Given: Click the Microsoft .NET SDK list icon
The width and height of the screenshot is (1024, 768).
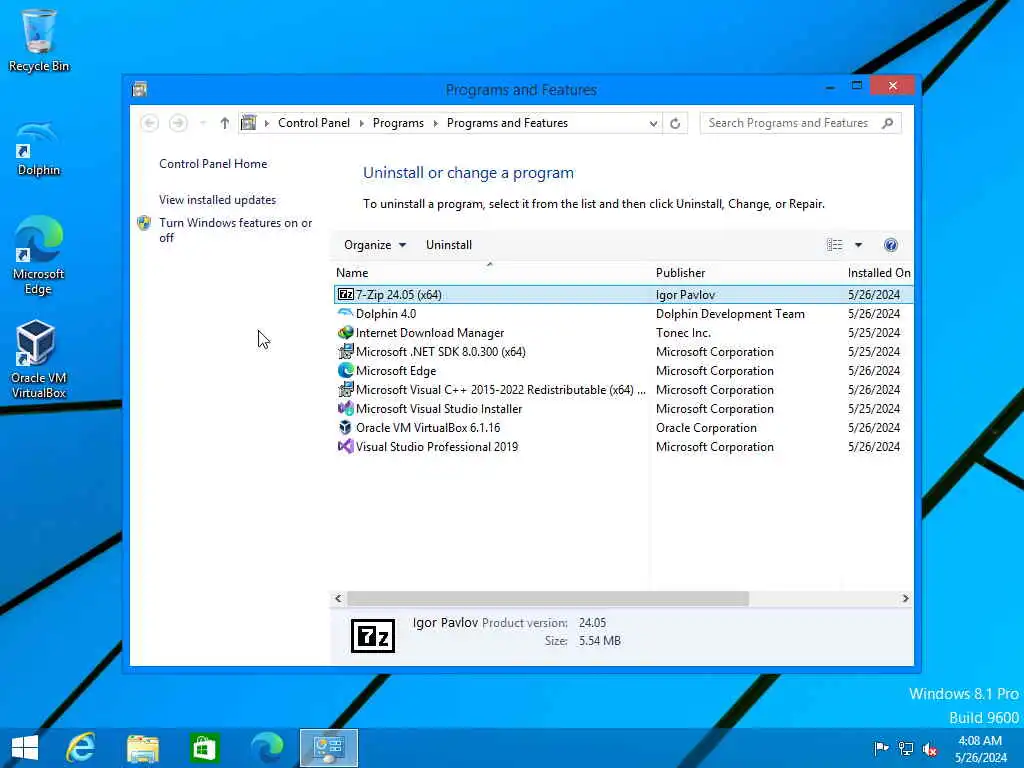Looking at the screenshot, I should pos(345,351).
